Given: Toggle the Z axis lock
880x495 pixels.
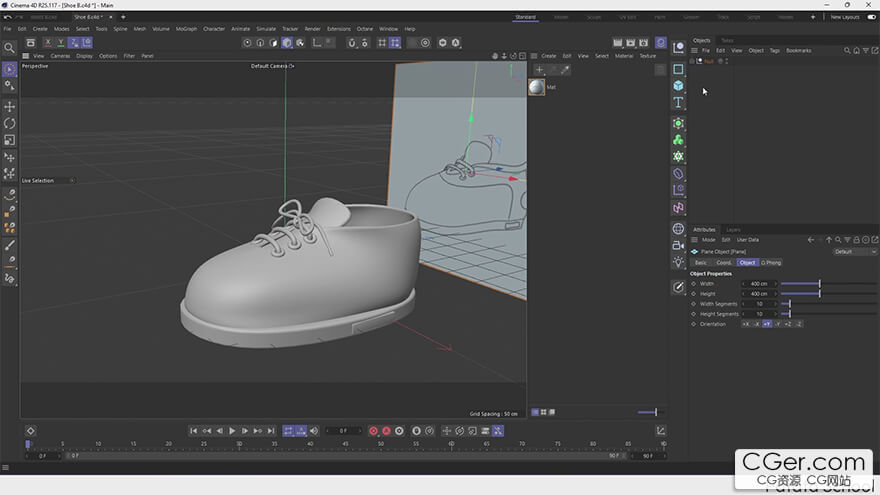Looking at the screenshot, I should (74, 43).
